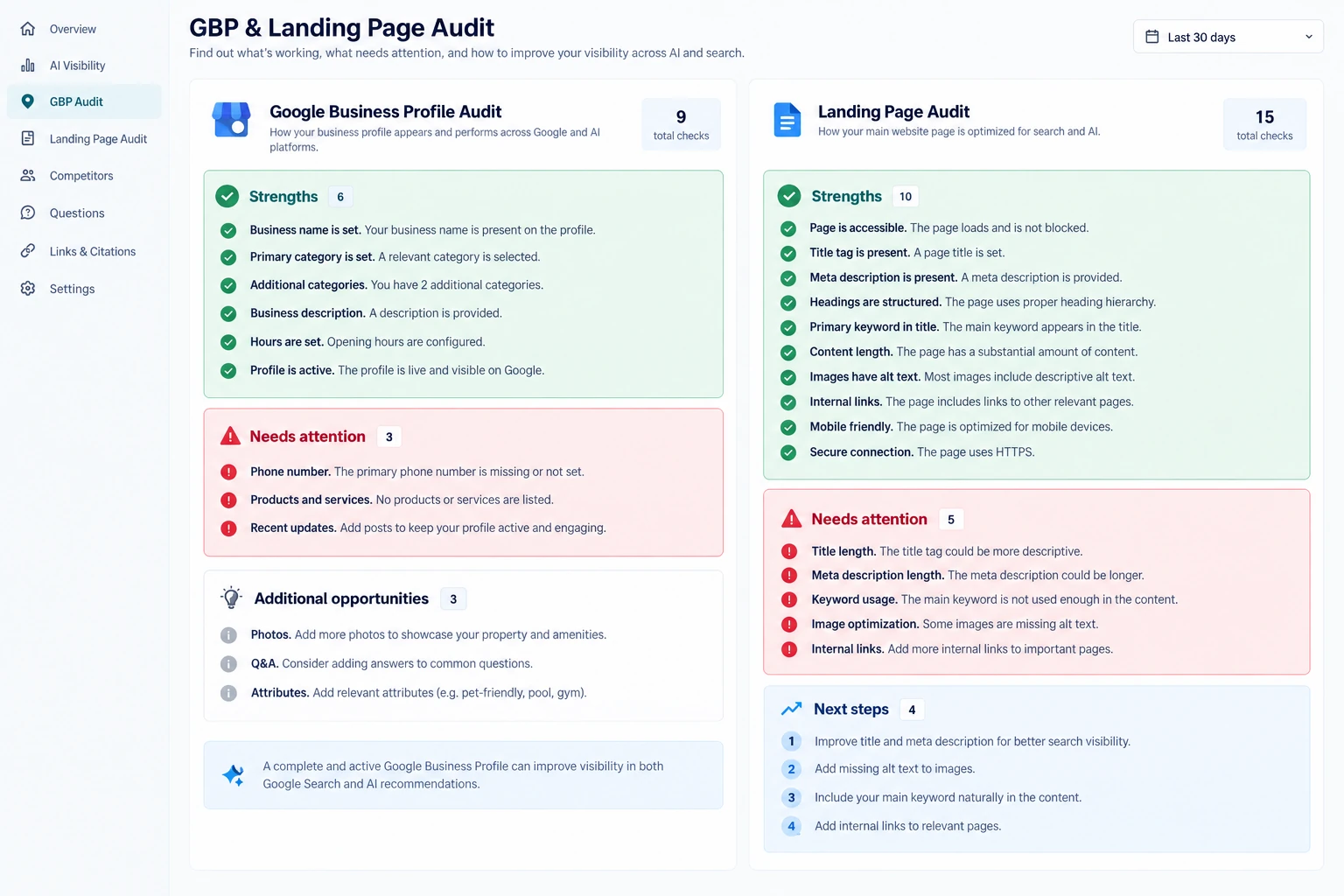This screenshot has width=1344, height=896.
Task: Click the lightbulb icon beside Additional opportunities
Action: 231,598
